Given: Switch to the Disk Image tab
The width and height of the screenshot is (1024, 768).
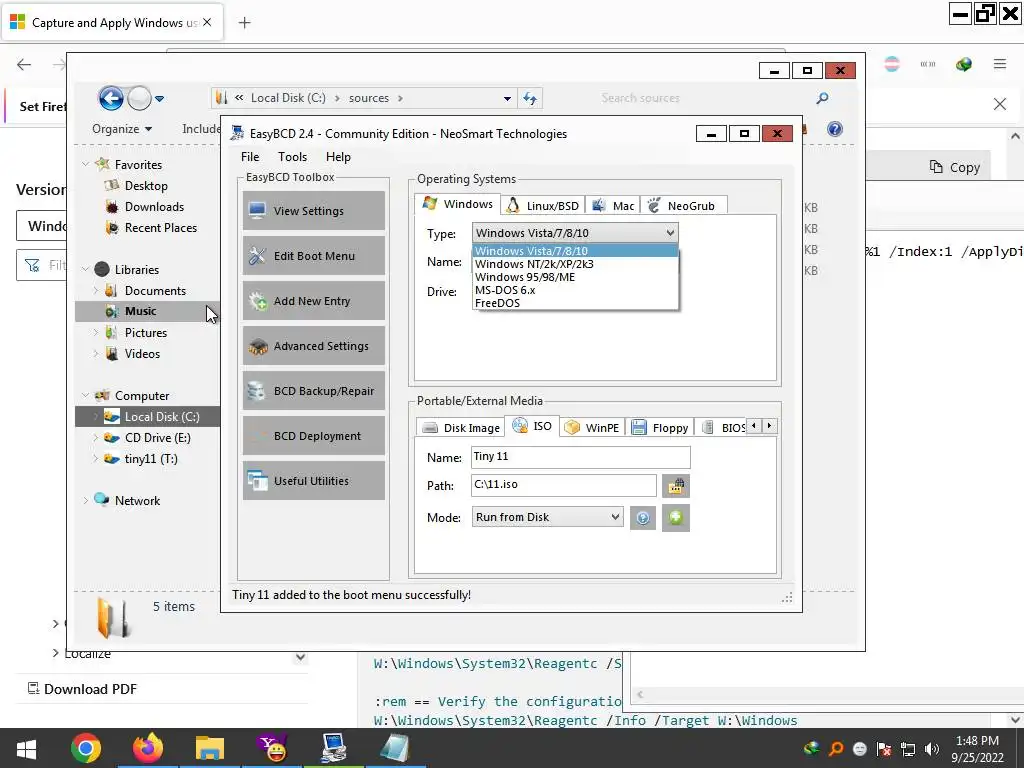Looking at the screenshot, I should 460,428.
